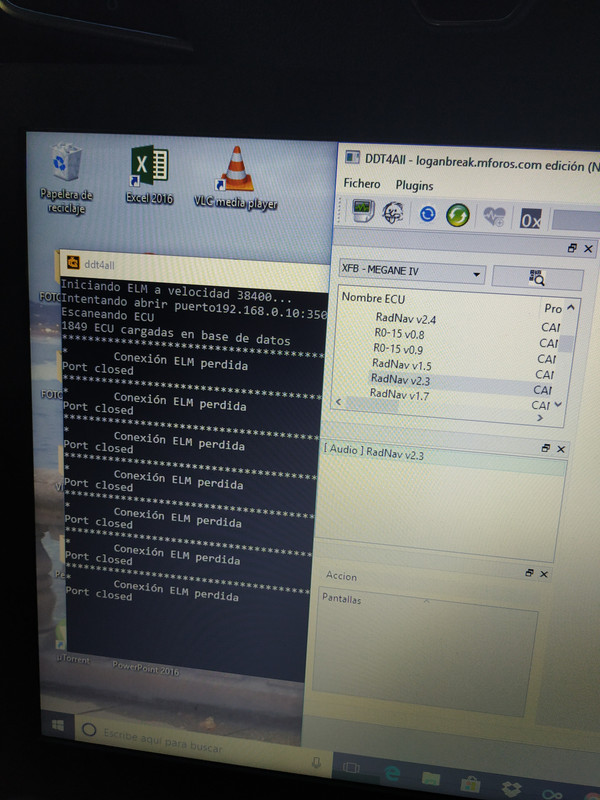The height and width of the screenshot is (800, 600).
Task: Click the scan ECU search button
Action: click(537, 278)
